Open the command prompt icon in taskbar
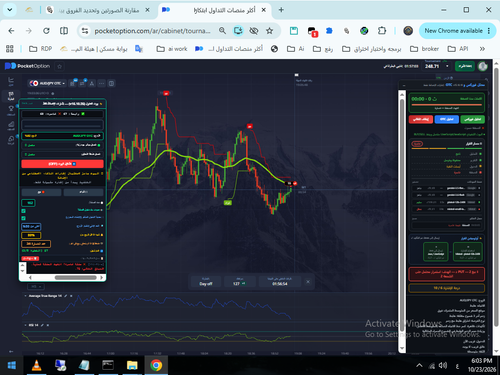This screenshot has width=500, height=375. 108,366
